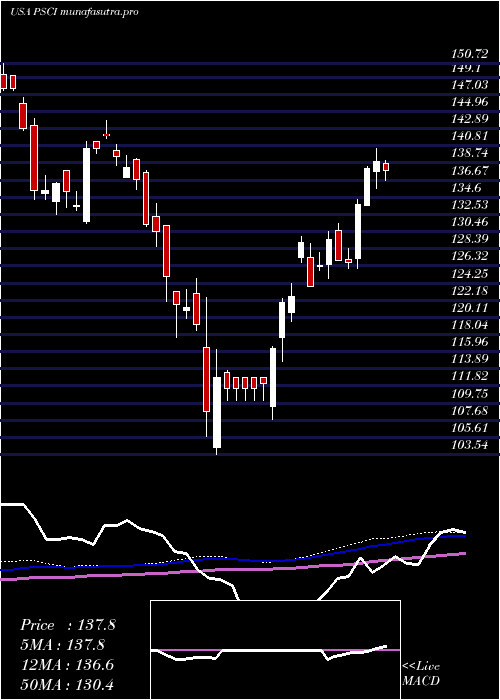This screenshot has height=700, width=500.
Task: Select the 120.11 price axis label
Action: tap(469, 308)
